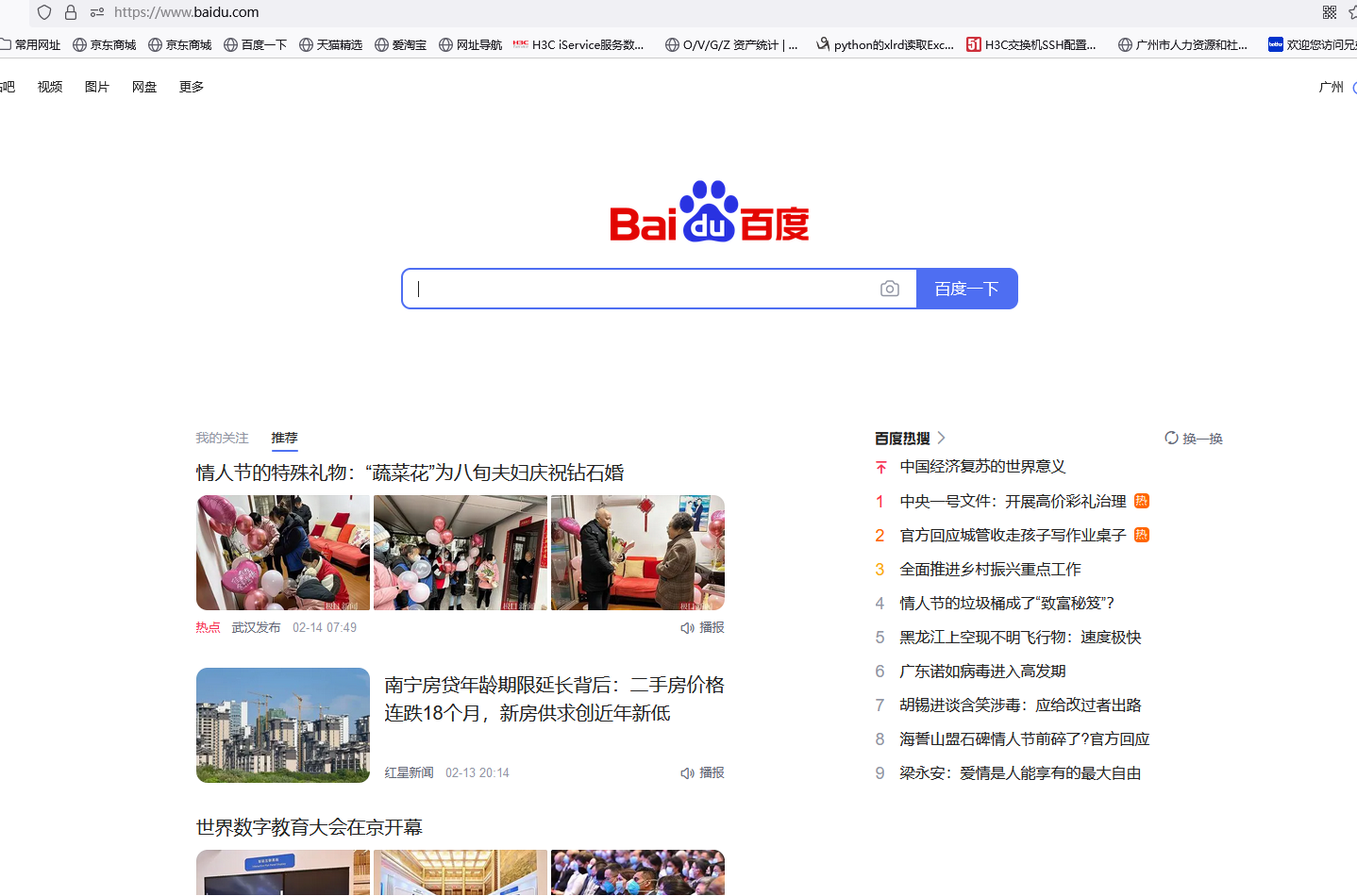
Task: Open the 世界数字教育大会在京开幕 headline
Action: point(310,827)
